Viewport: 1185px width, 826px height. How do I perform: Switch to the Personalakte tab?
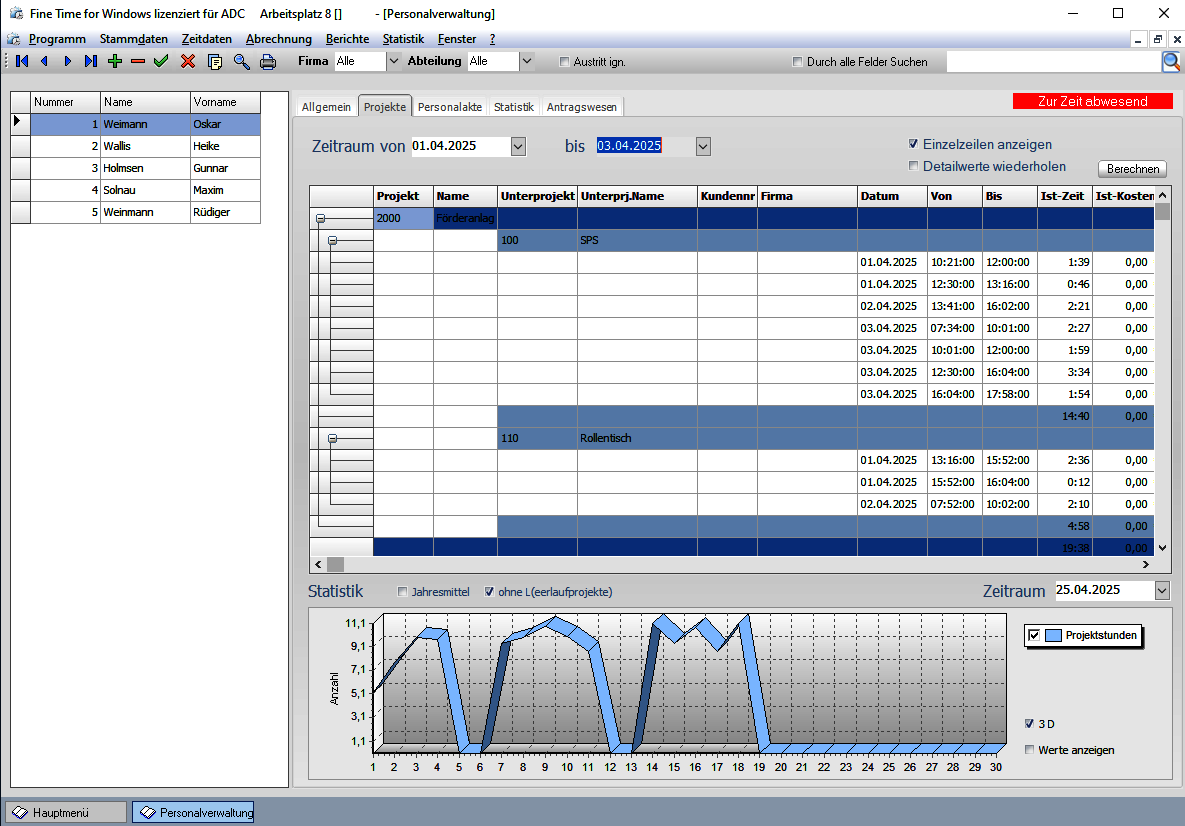[x=450, y=107]
